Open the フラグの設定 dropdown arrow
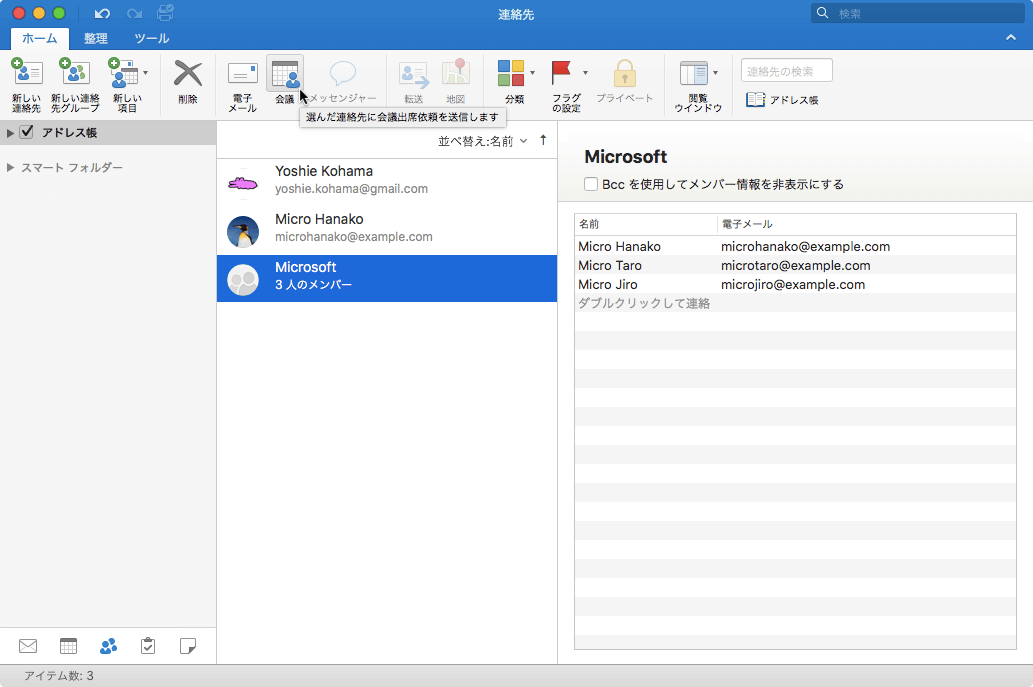Image resolution: width=1033 pixels, height=687 pixels. 585,73
